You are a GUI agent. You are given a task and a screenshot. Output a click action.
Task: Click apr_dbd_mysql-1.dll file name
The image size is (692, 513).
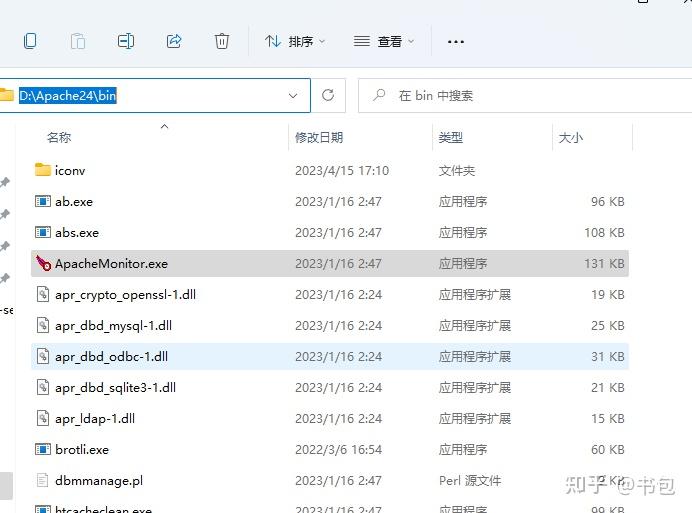point(113,326)
